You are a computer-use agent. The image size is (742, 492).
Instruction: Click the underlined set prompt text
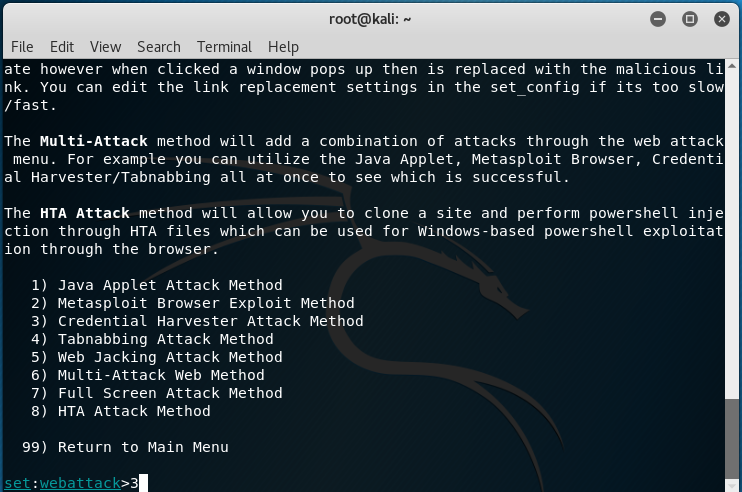pyautogui.click(x=17, y=483)
